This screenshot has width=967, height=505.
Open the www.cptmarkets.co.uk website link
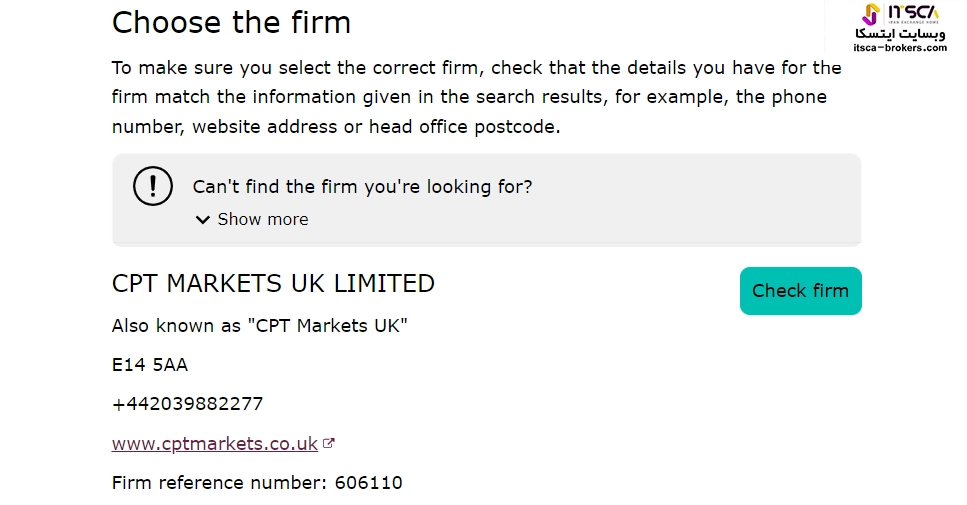tap(215, 444)
